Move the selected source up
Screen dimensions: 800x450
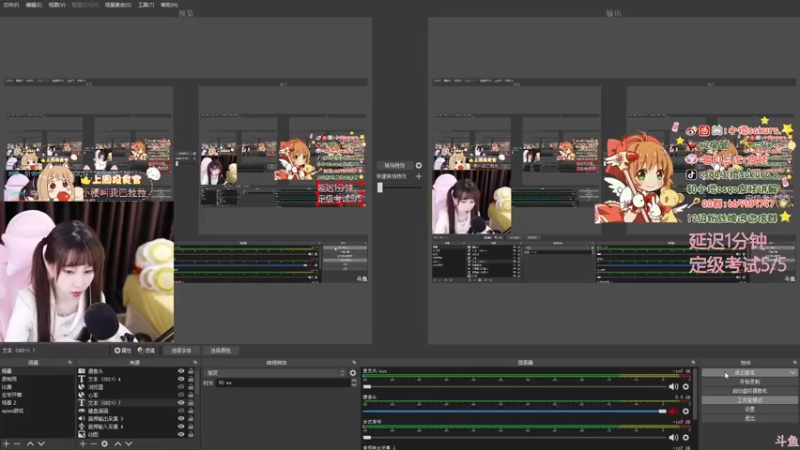pos(118,444)
